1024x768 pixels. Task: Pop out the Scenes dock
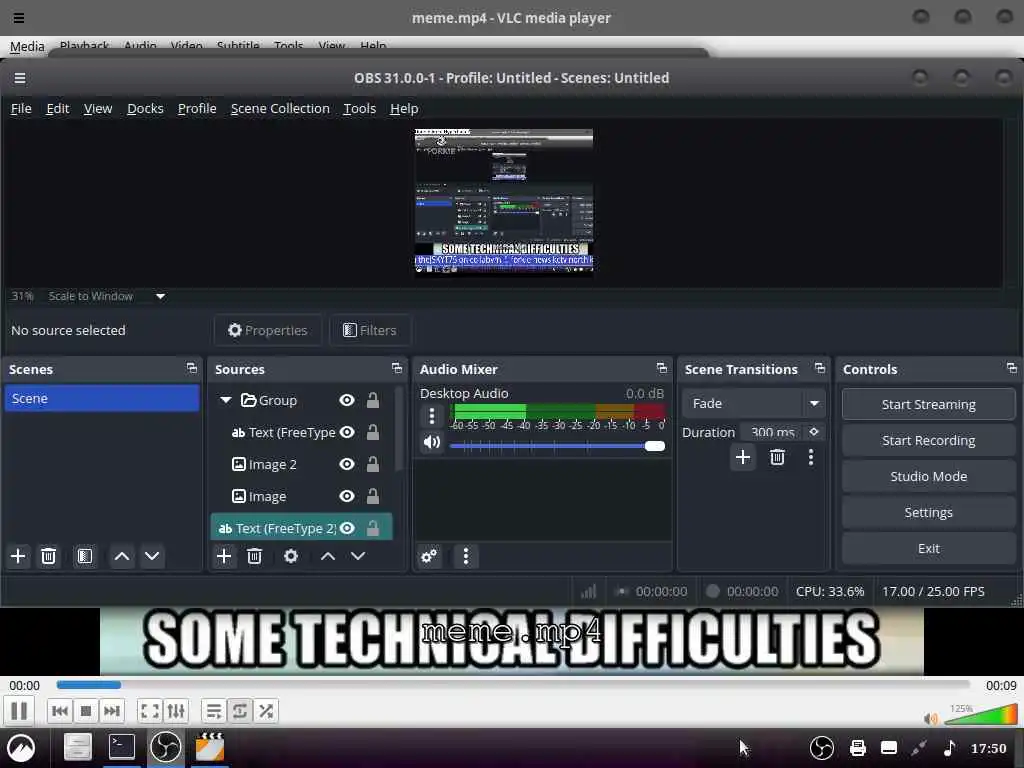(191, 369)
